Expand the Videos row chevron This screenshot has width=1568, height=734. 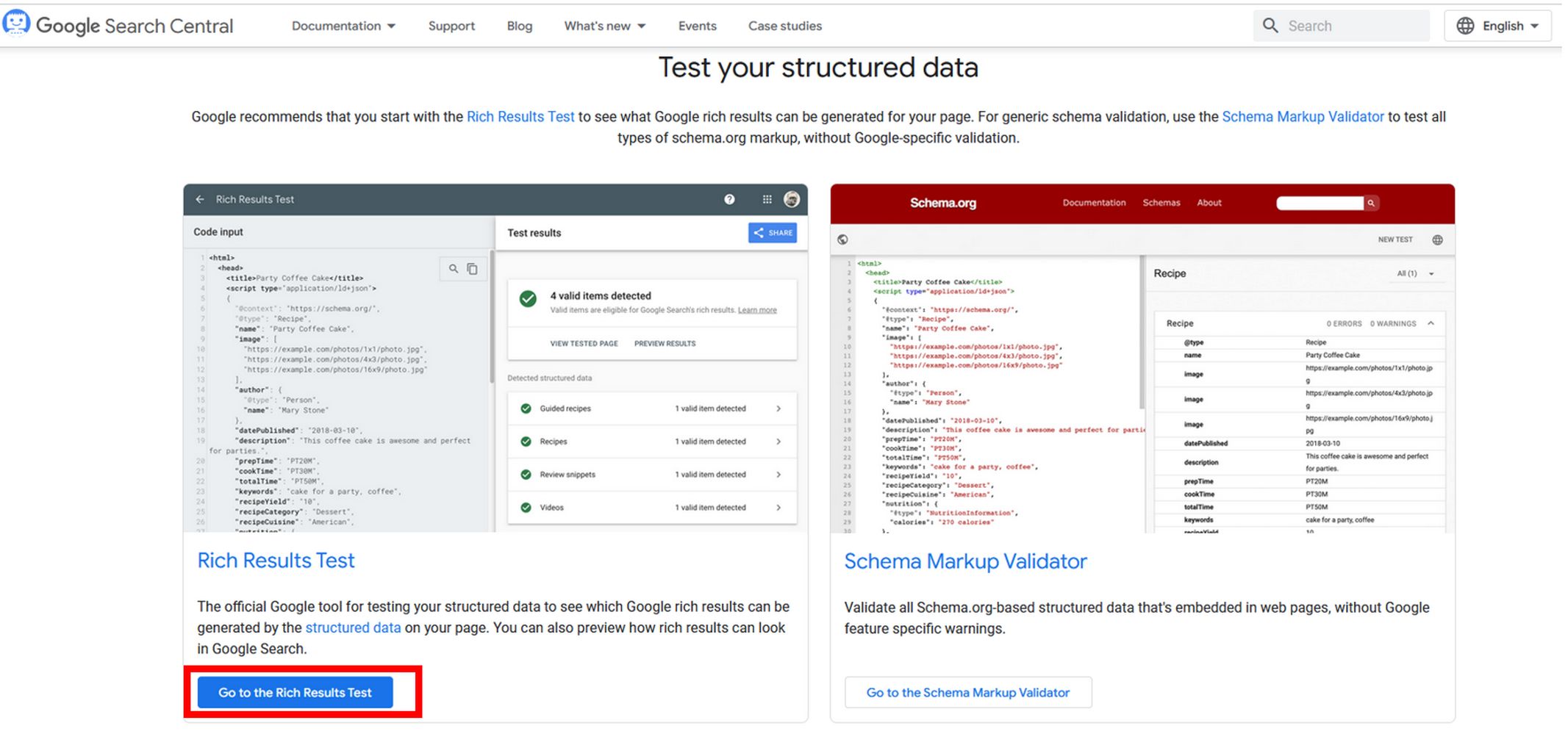pos(778,508)
